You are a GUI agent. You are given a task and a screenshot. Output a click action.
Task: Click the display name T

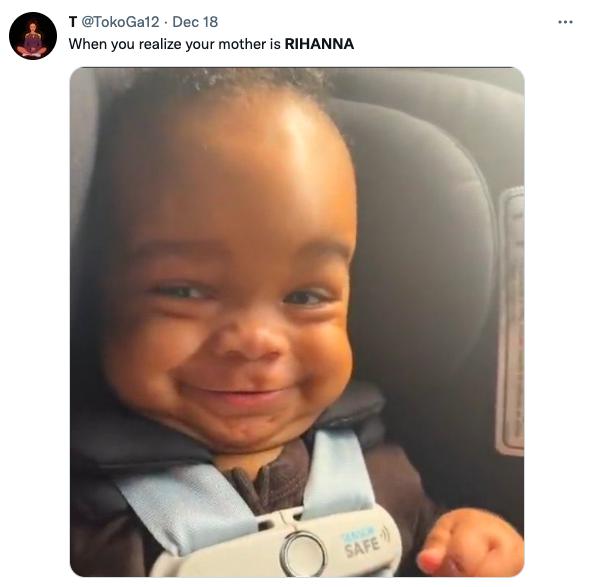point(73,22)
